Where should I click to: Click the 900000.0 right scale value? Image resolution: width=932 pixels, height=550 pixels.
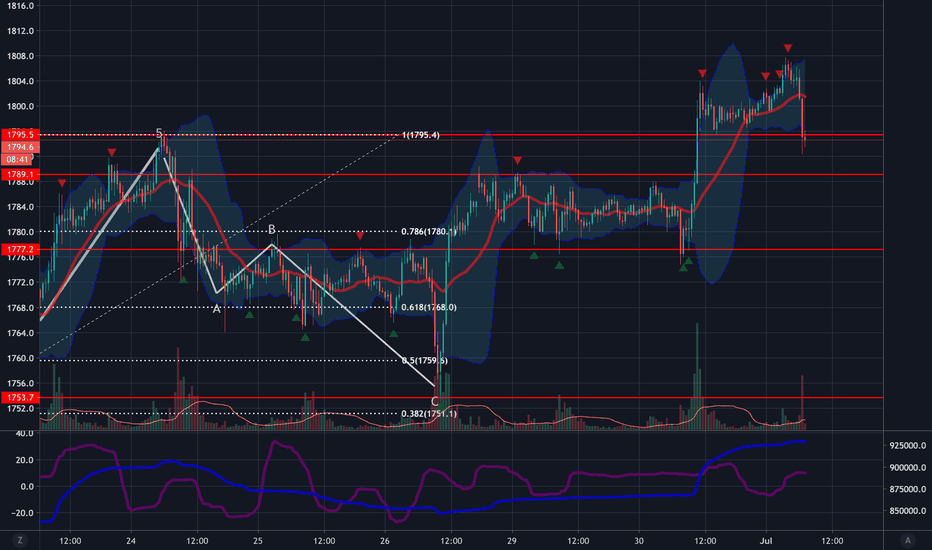(x=907, y=467)
